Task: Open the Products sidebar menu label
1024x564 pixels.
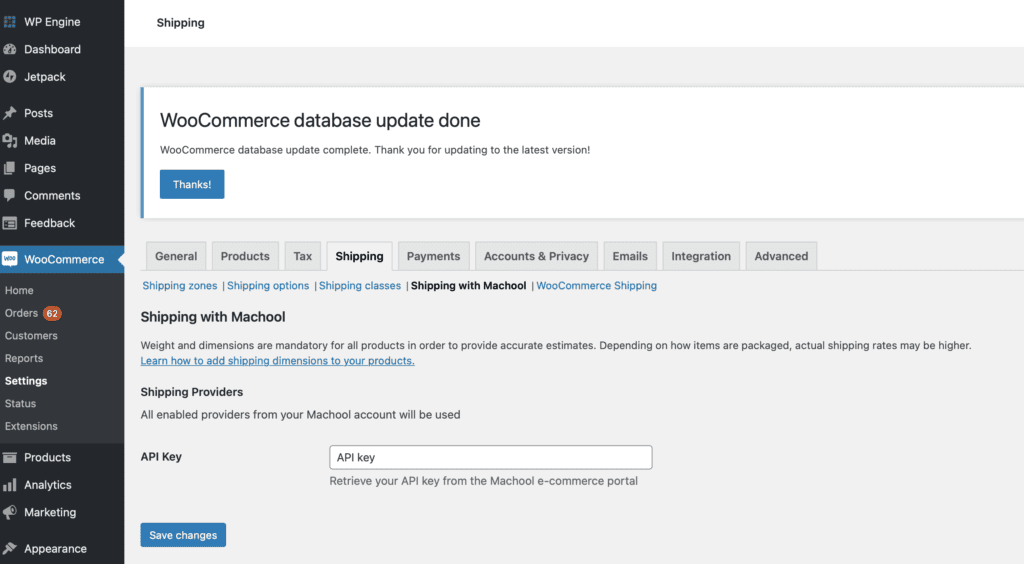Action: coord(47,457)
